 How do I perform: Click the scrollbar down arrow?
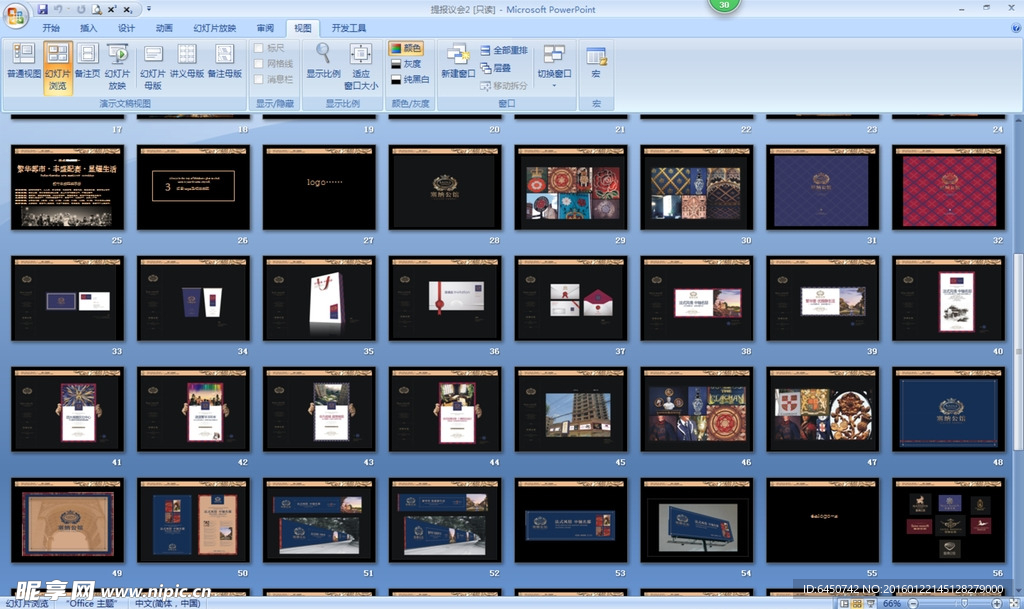(1018, 590)
